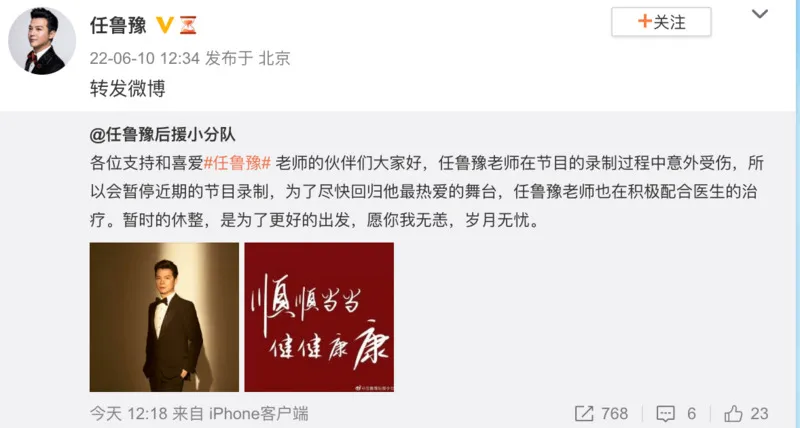View the man in tuxedo photo
800x428 pixels.
pos(164,317)
